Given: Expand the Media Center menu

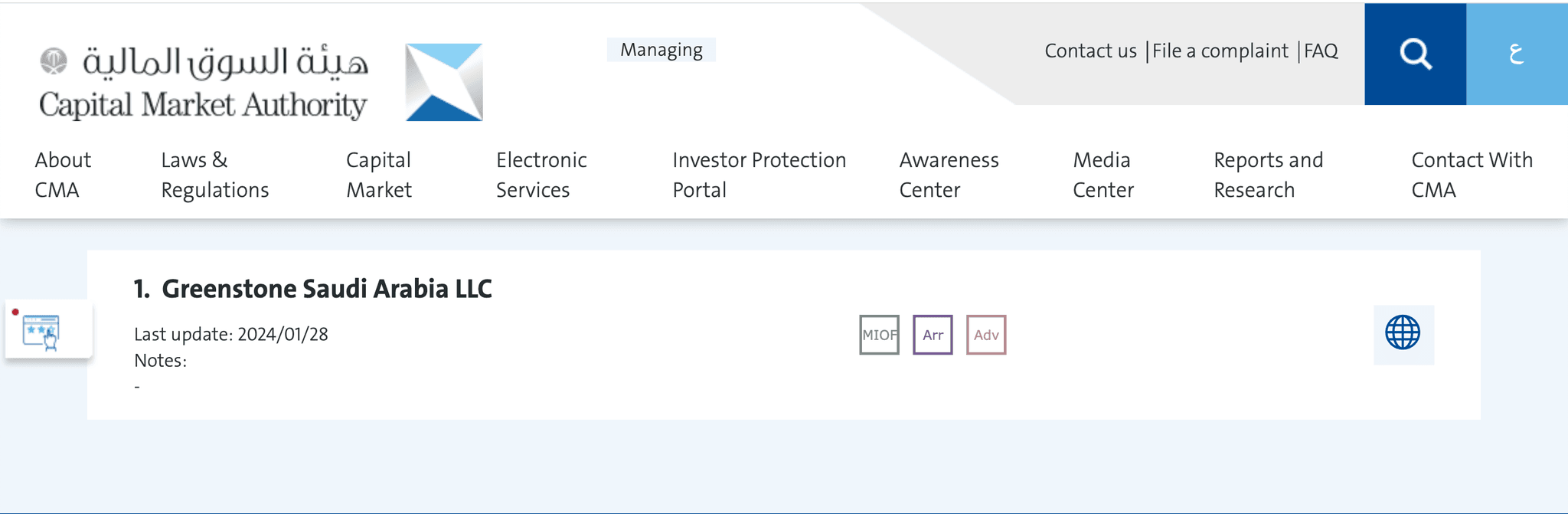Looking at the screenshot, I should point(1102,175).
